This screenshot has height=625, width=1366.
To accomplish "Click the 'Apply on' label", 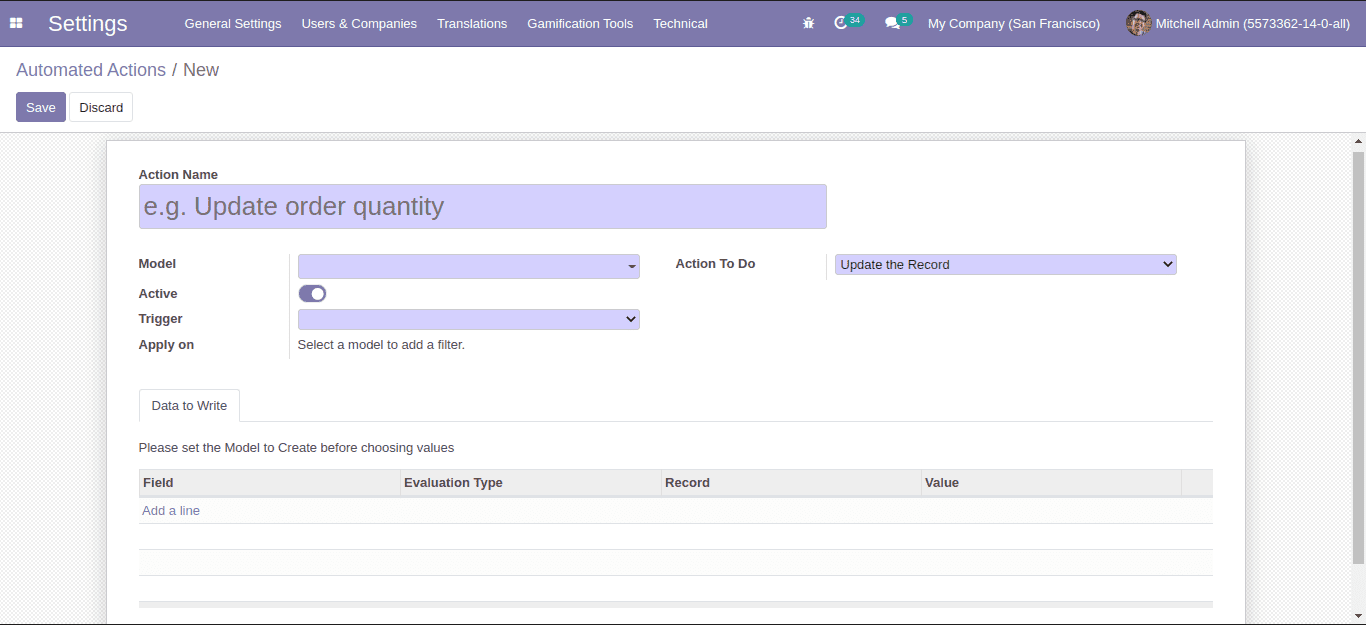I will 166,344.
